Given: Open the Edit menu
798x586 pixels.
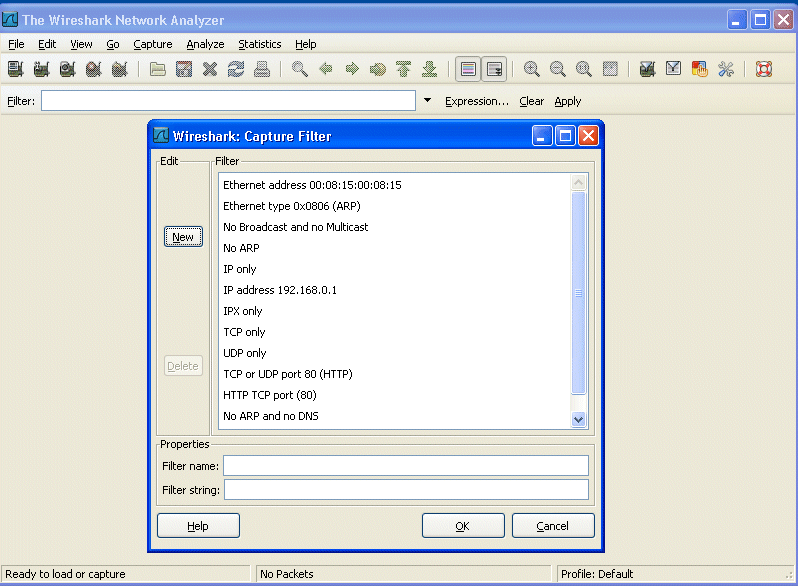Looking at the screenshot, I should pyautogui.click(x=47, y=44).
